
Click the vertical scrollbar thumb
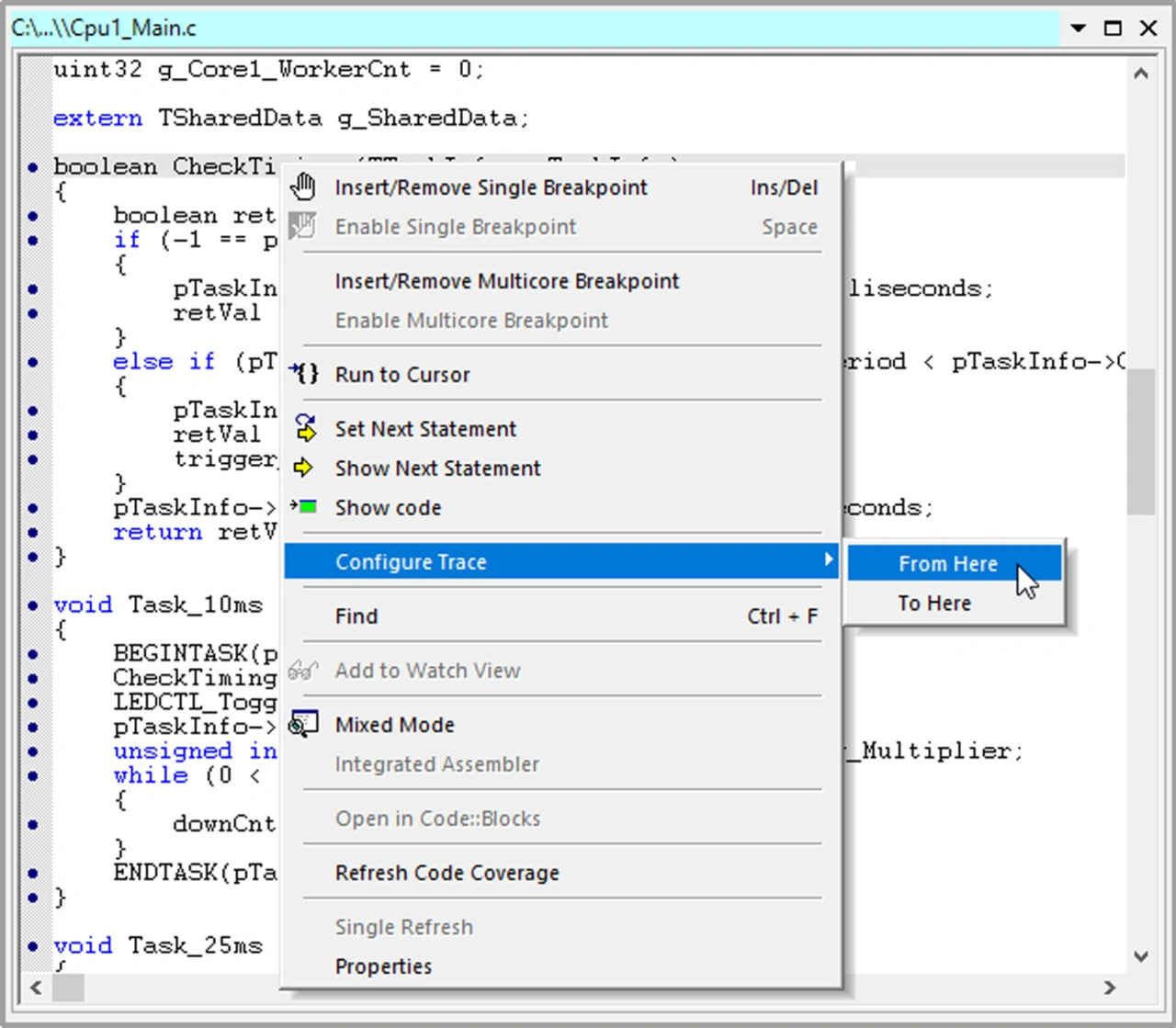coord(1140,442)
